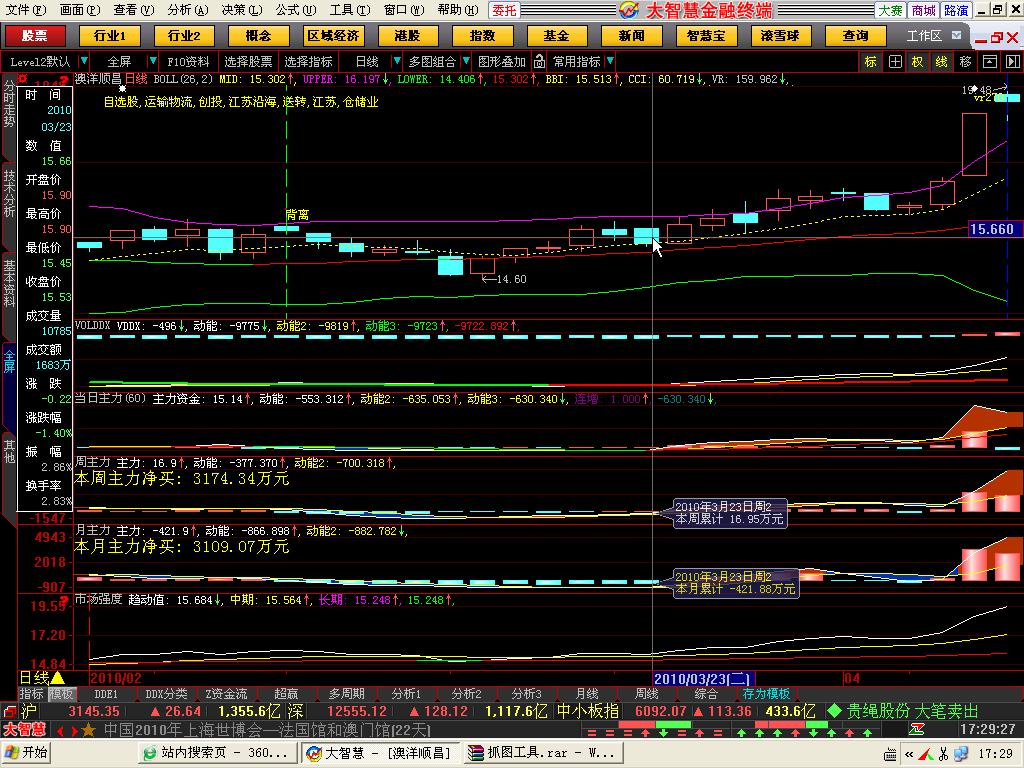1024x768 pixels.
Task: Toggle the 权 adjustment button
Action: [x=918, y=61]
